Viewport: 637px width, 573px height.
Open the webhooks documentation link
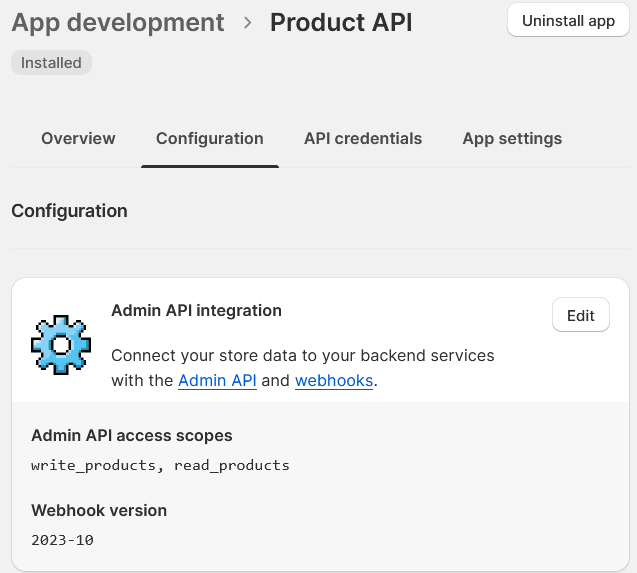coord(334,381)
